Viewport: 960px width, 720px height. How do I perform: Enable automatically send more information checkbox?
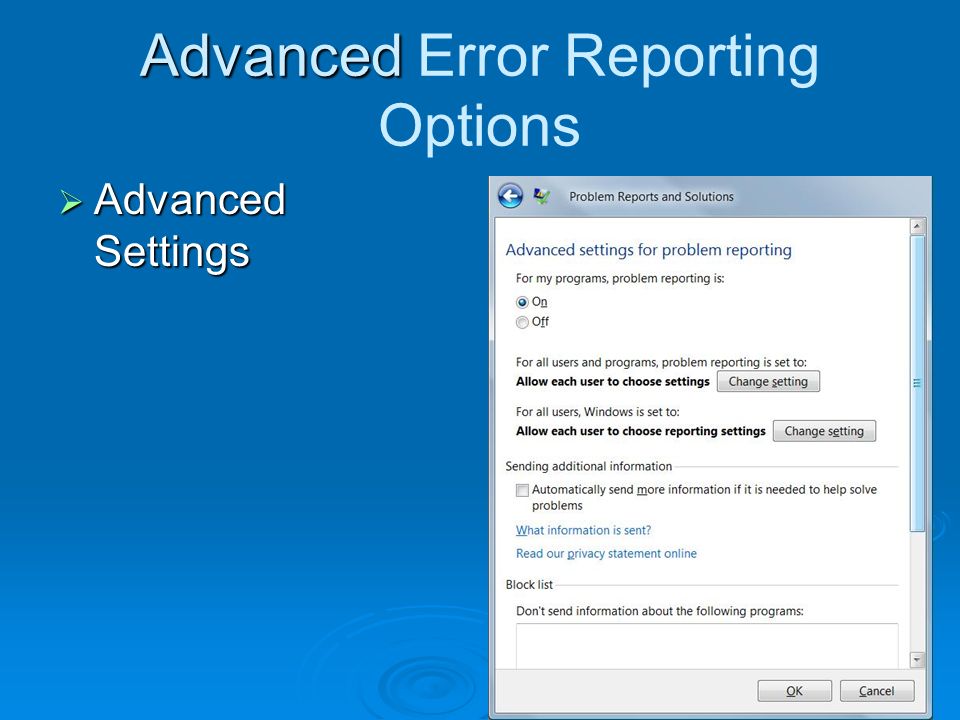click(x=522, y=490)
